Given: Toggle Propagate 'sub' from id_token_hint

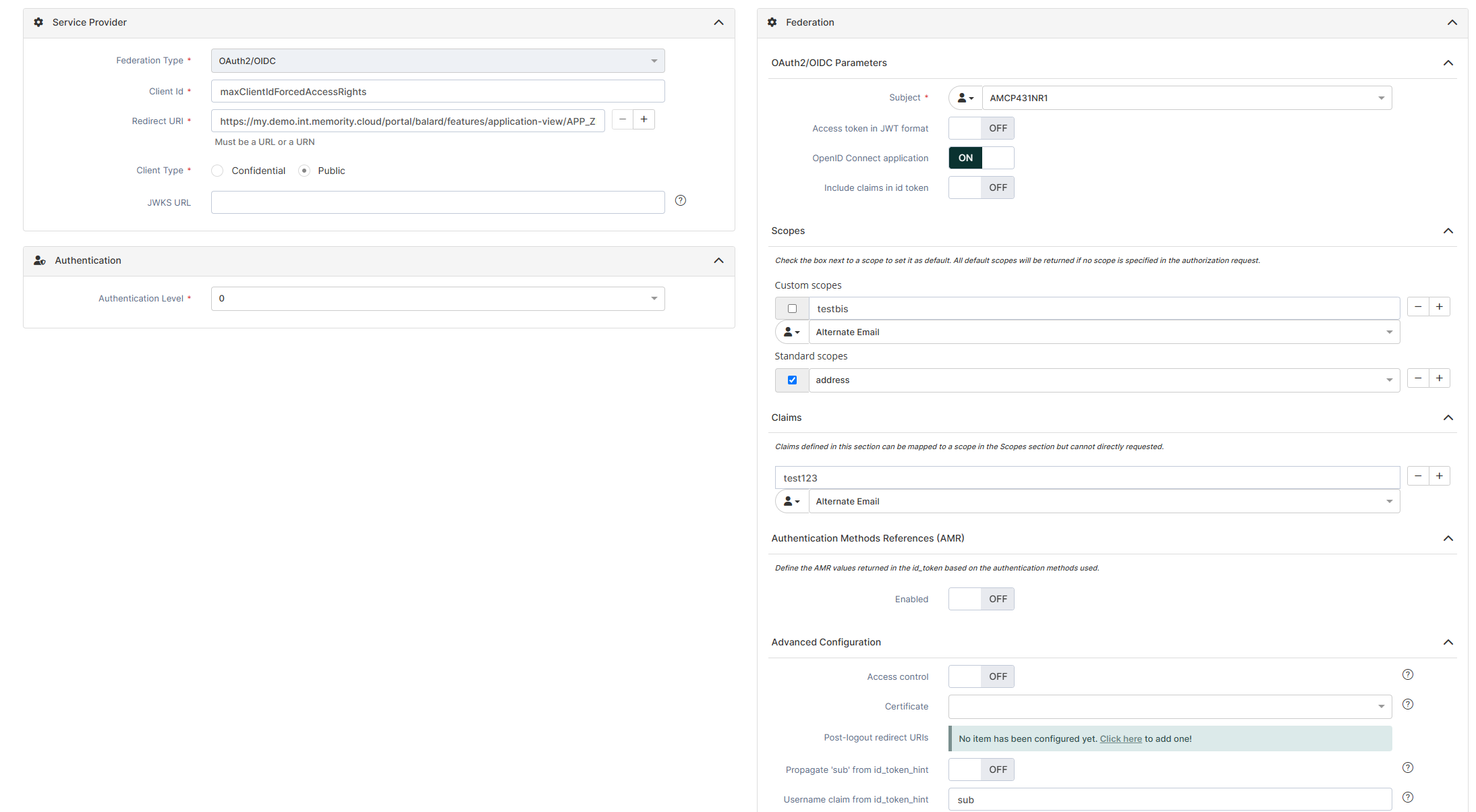Looking at the screenshot, I should [x=982, y=770].
